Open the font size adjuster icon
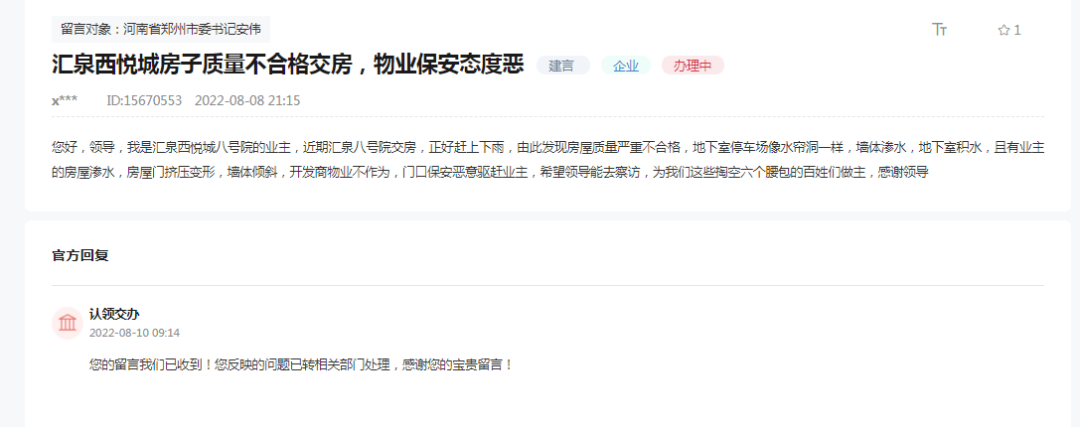 click(939, 29)
